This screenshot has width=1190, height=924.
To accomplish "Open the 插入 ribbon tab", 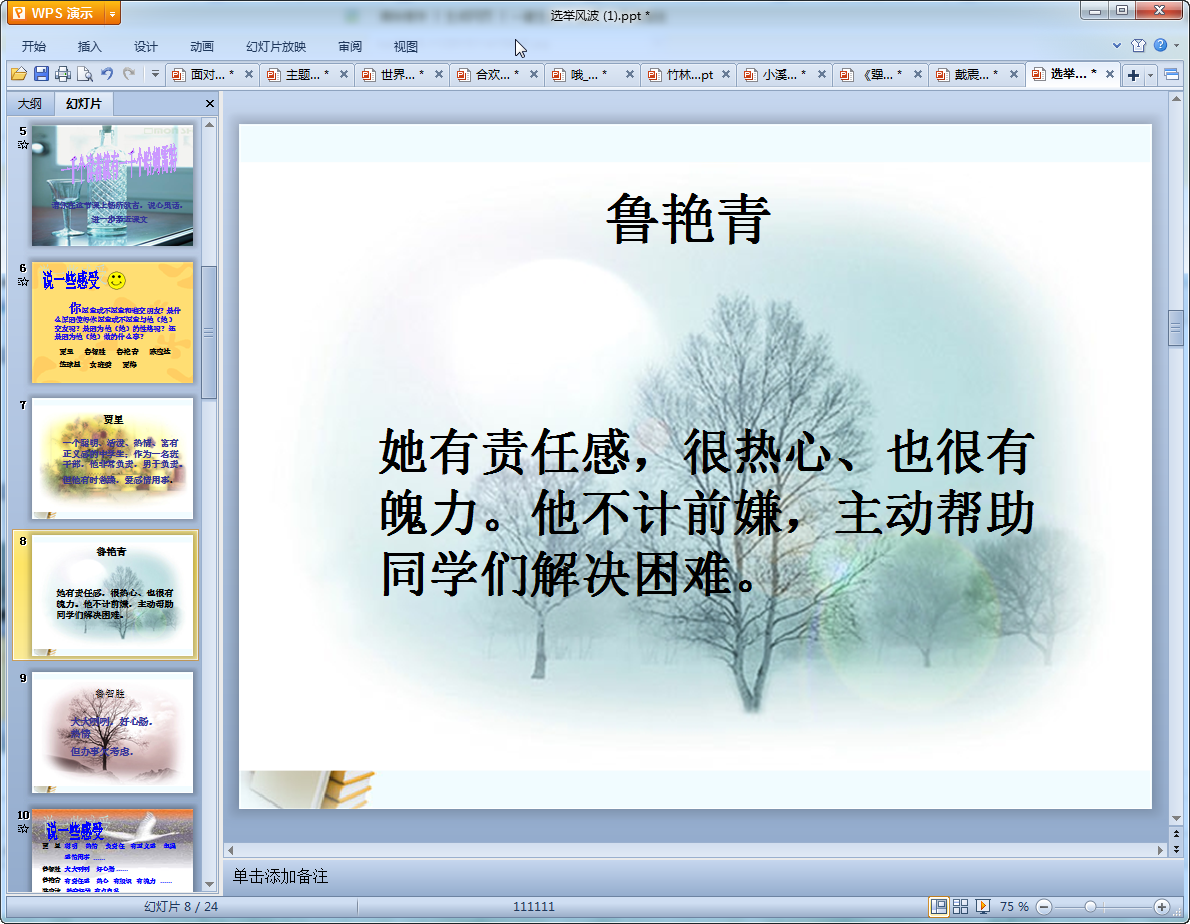I will coord(90,46).
